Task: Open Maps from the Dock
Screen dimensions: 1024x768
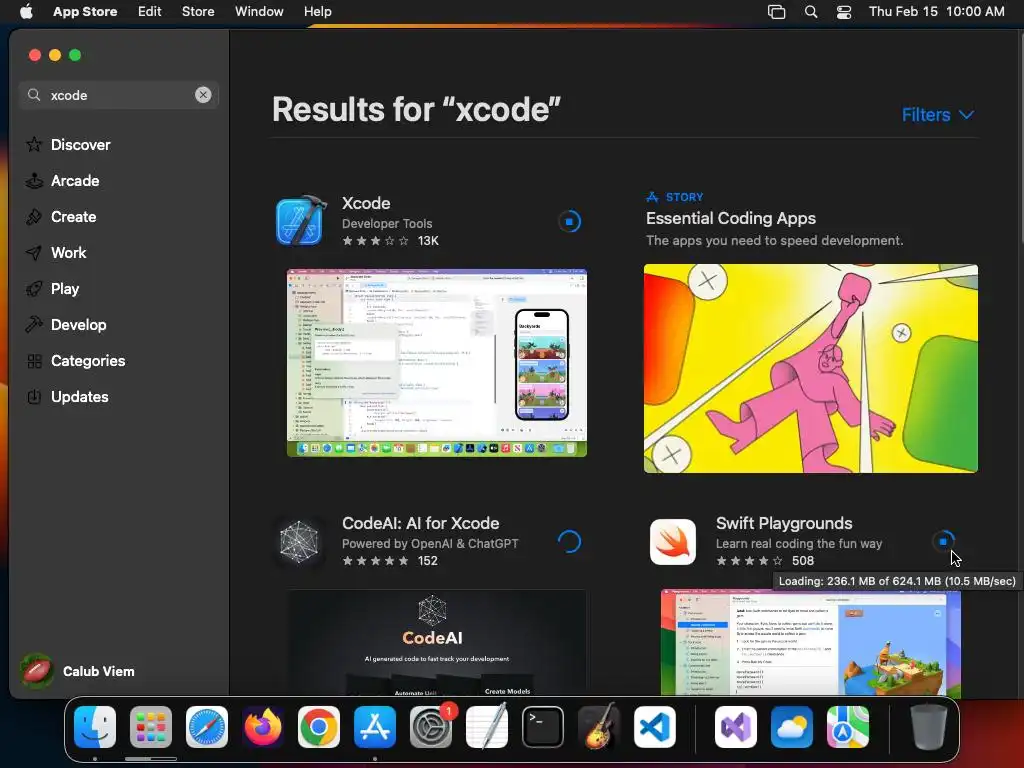Action: (x=848, y=727)
